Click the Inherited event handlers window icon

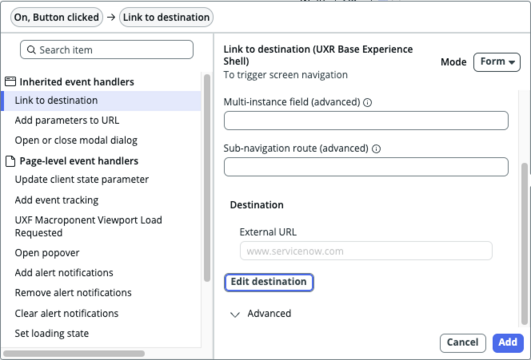[x=10, y=82]
